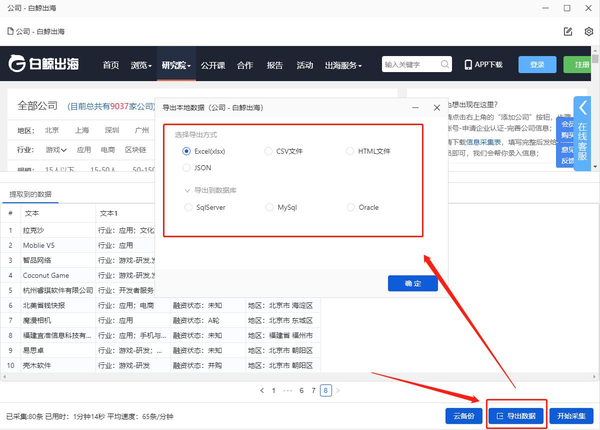
Task: Open 首页 in the site navigation
Action: tap(111, 65)
